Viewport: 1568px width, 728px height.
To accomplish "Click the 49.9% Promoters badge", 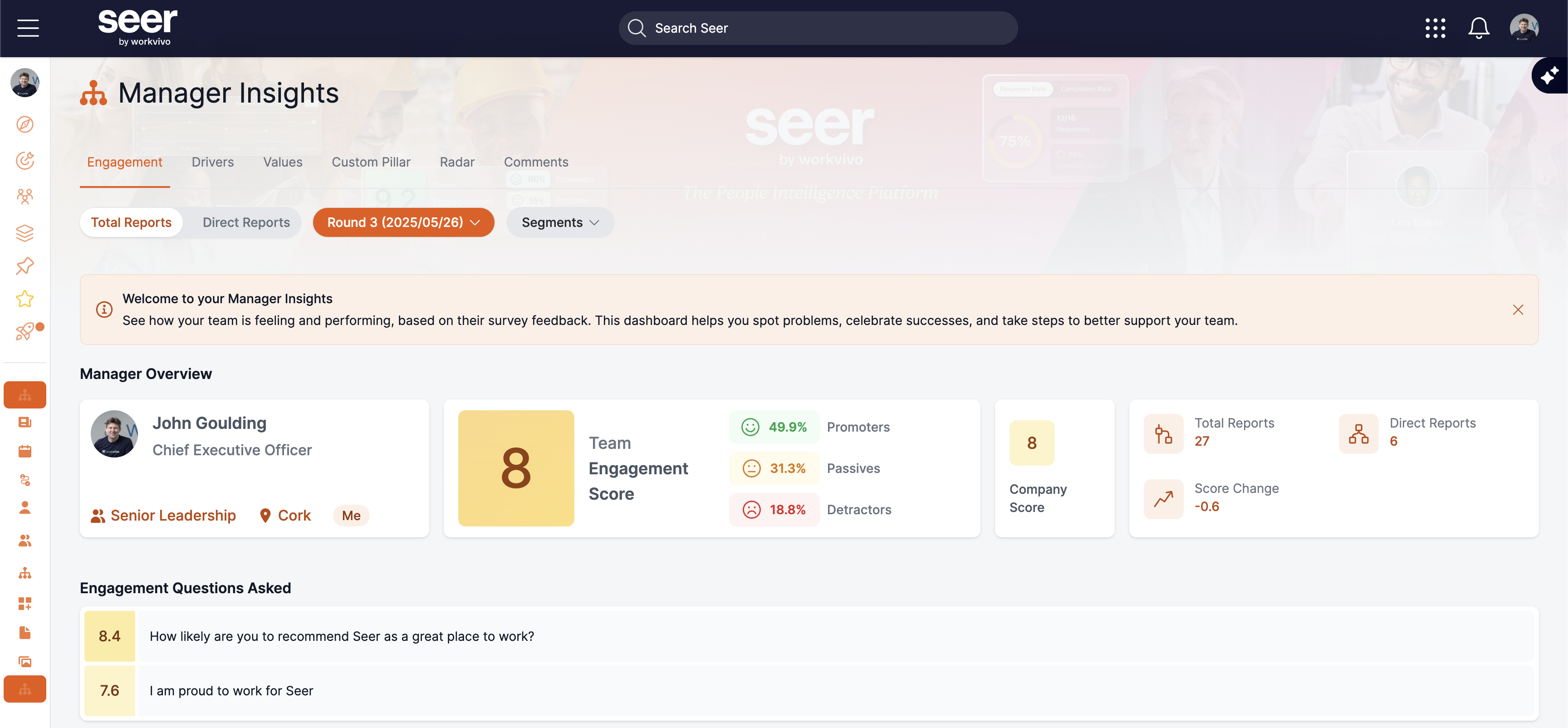I will (774, 427).
